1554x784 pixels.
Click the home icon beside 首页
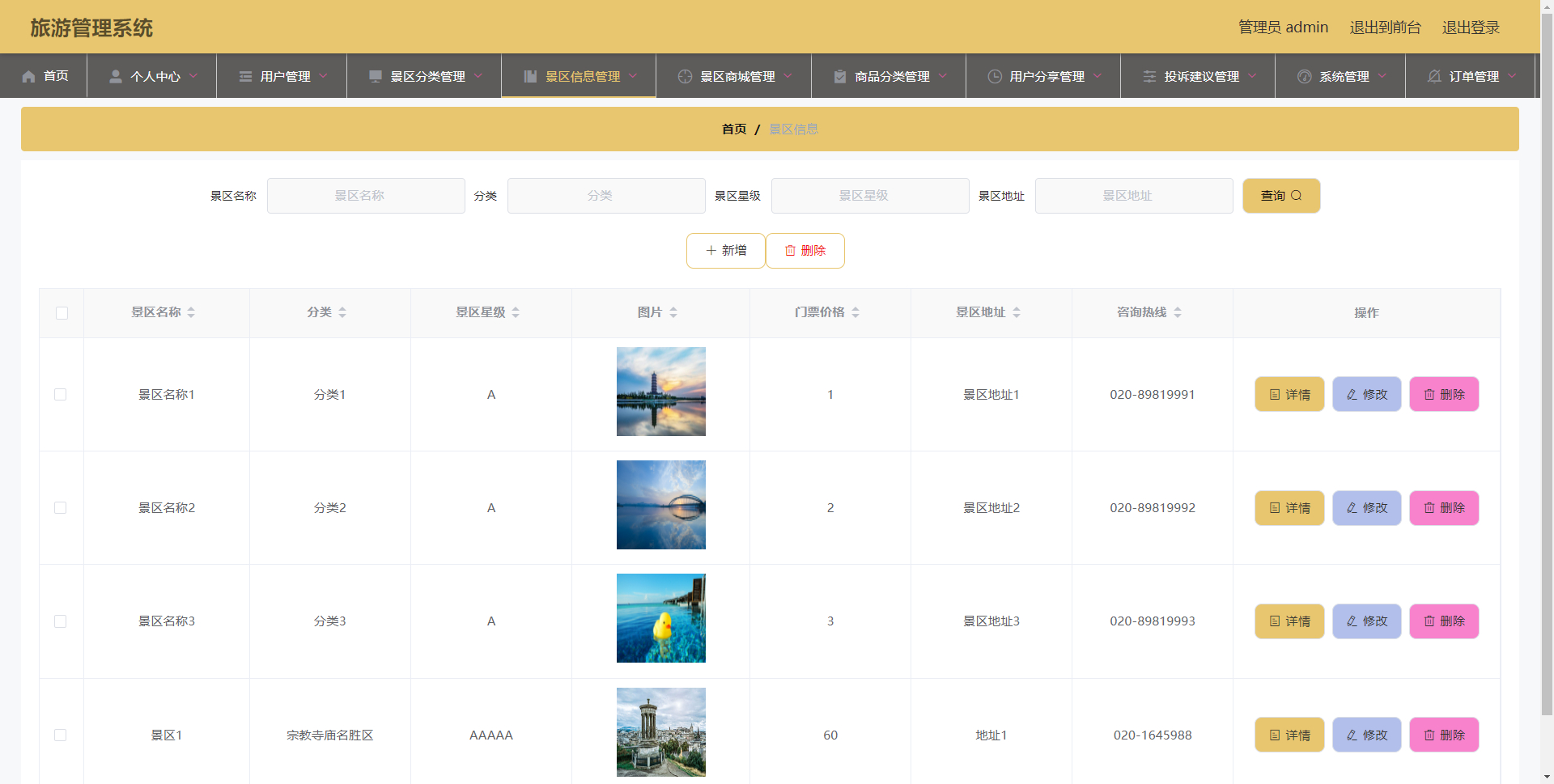[30, 76]
